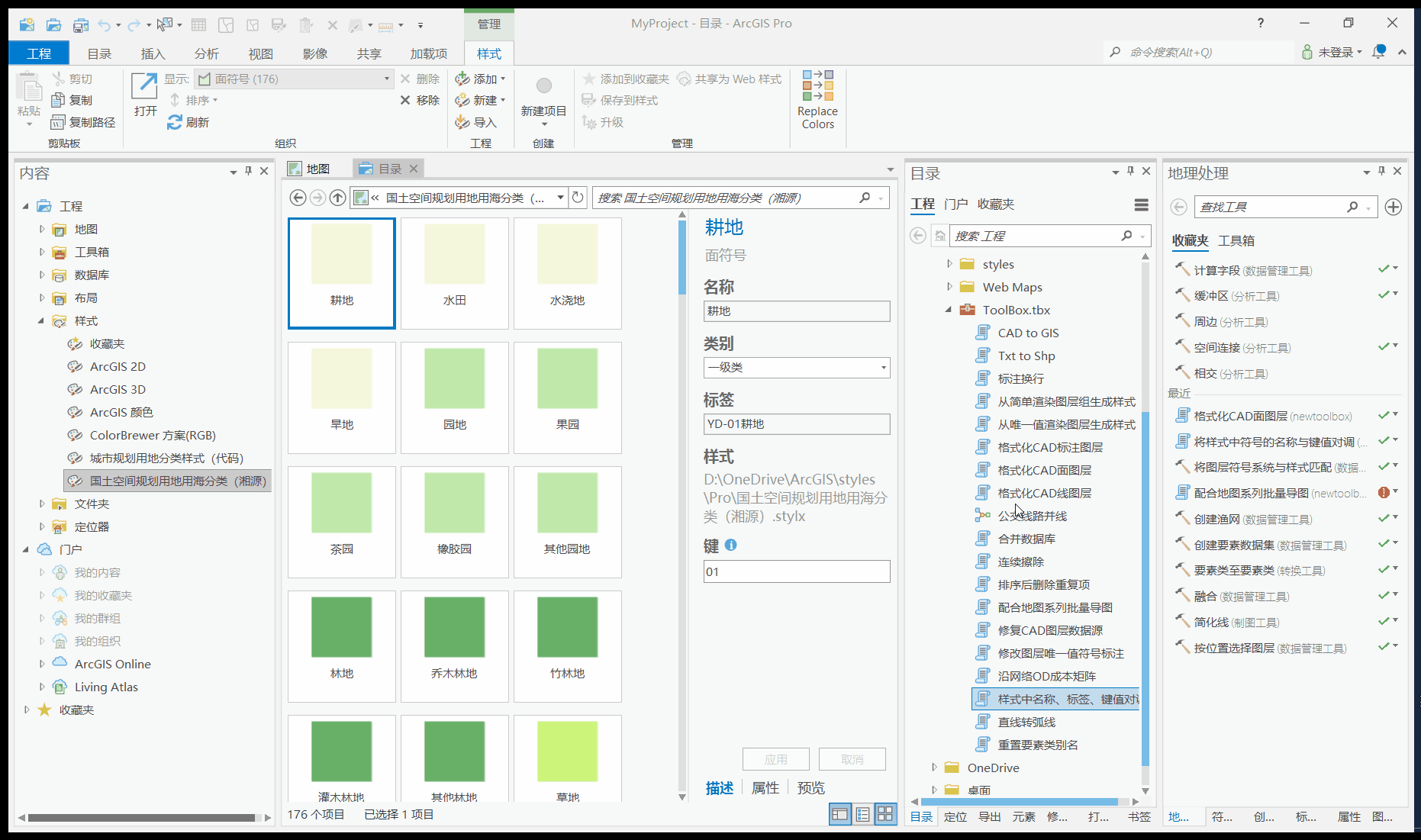Viewport: 1421px width, 840px height.
Task: Open the 属性 properties tab in details
Action: [x=765, y=787]
